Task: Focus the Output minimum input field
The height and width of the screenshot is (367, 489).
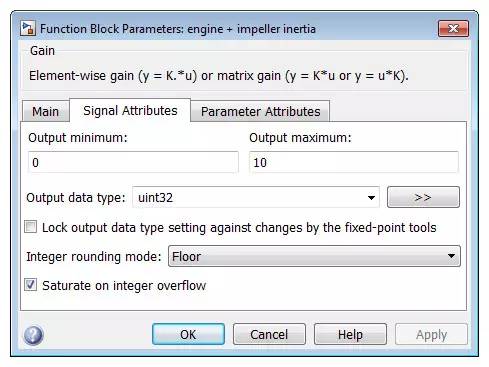Action: [x=133, y=162]
